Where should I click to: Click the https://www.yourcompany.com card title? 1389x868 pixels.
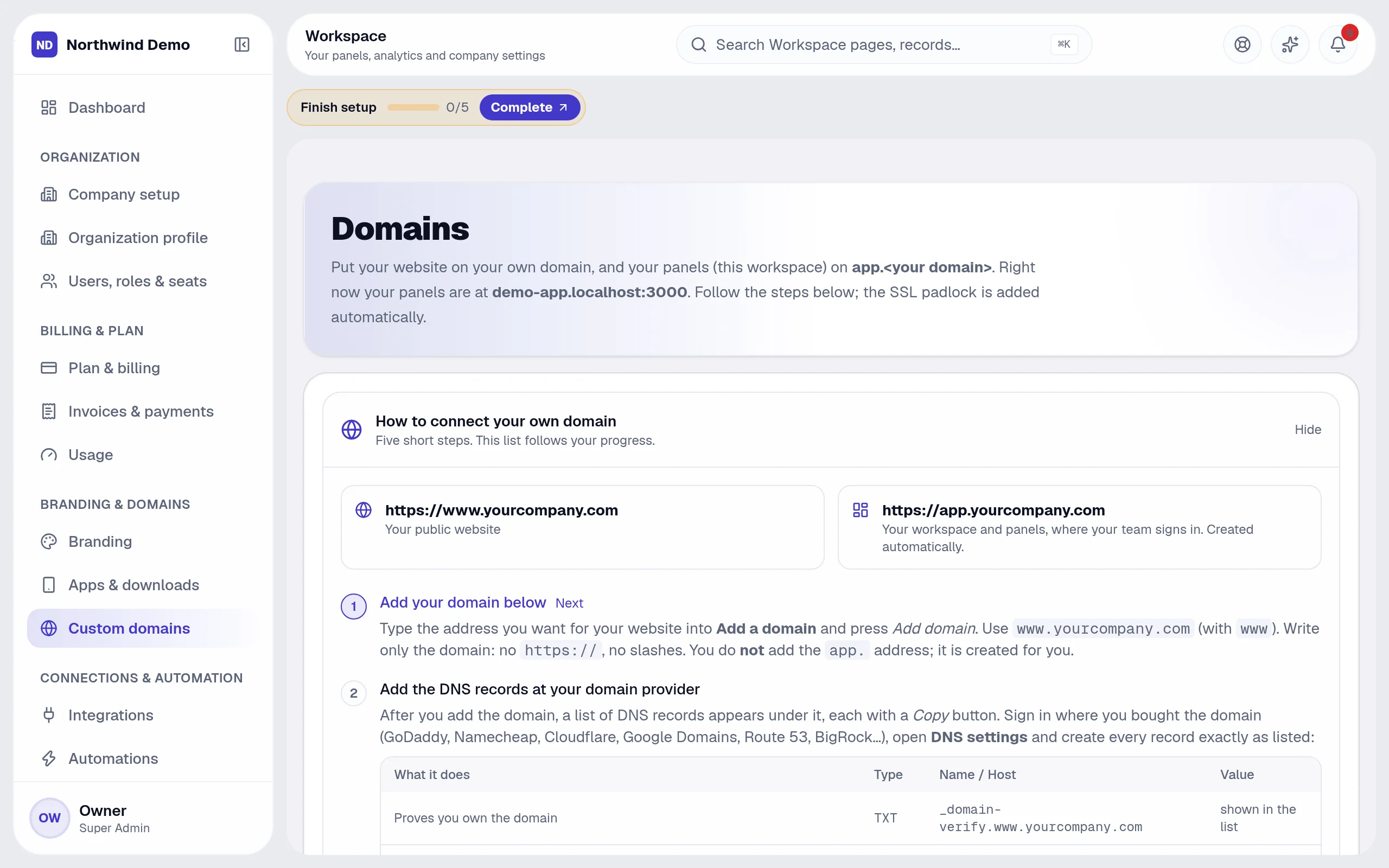501,510
